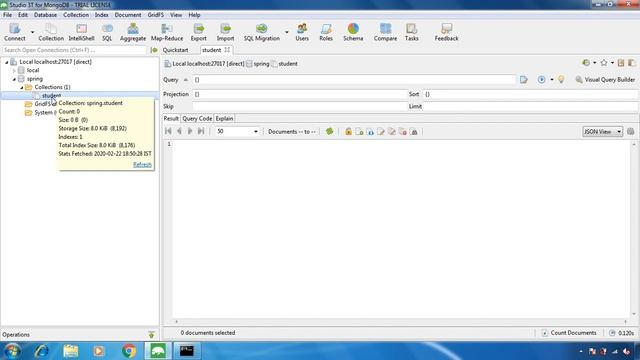Open the SQL Migration tool

point(262,32)
